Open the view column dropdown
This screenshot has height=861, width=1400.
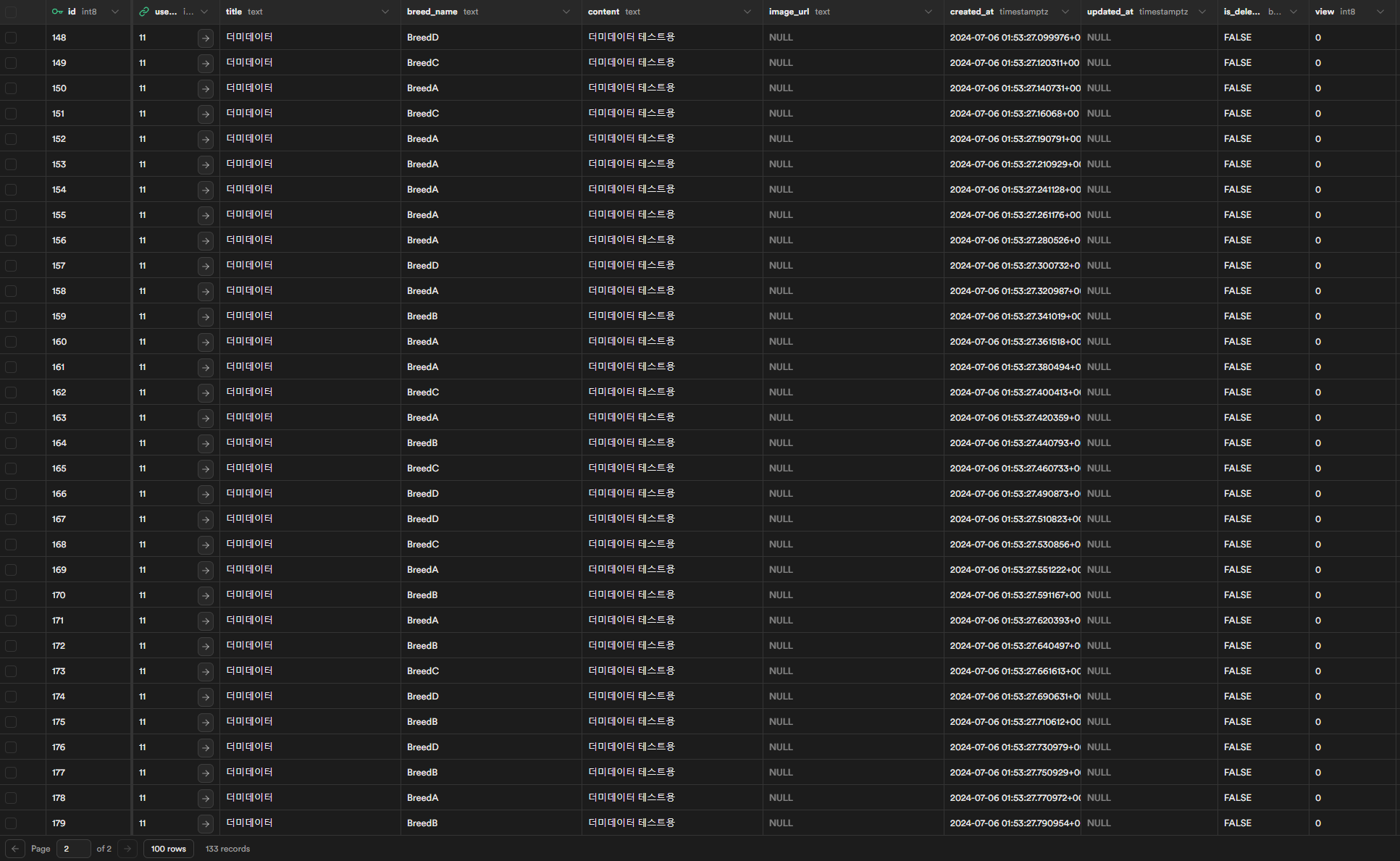tap(1380, 12)
